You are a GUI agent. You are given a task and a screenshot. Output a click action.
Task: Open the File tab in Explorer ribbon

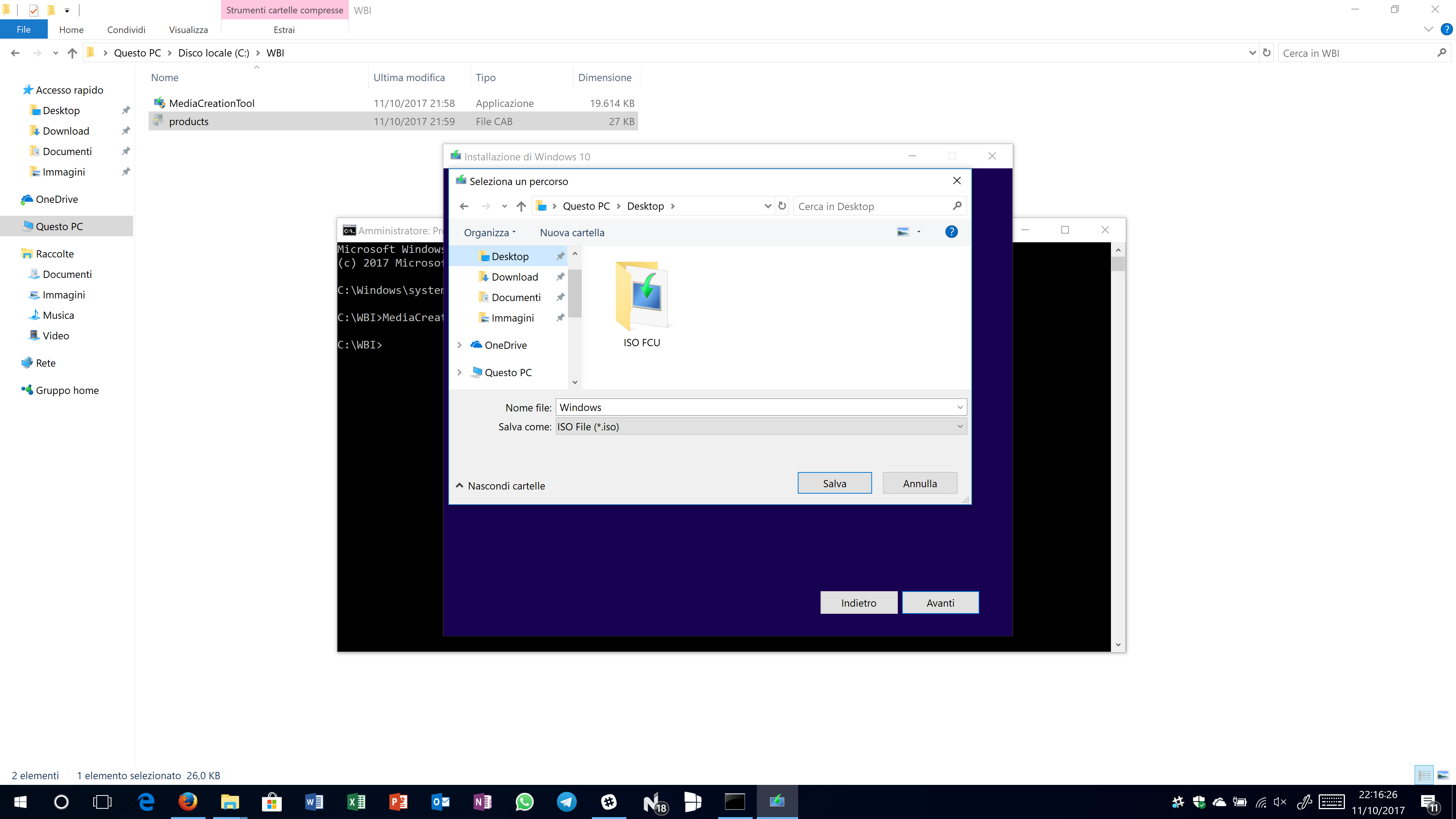click(24, 30)
